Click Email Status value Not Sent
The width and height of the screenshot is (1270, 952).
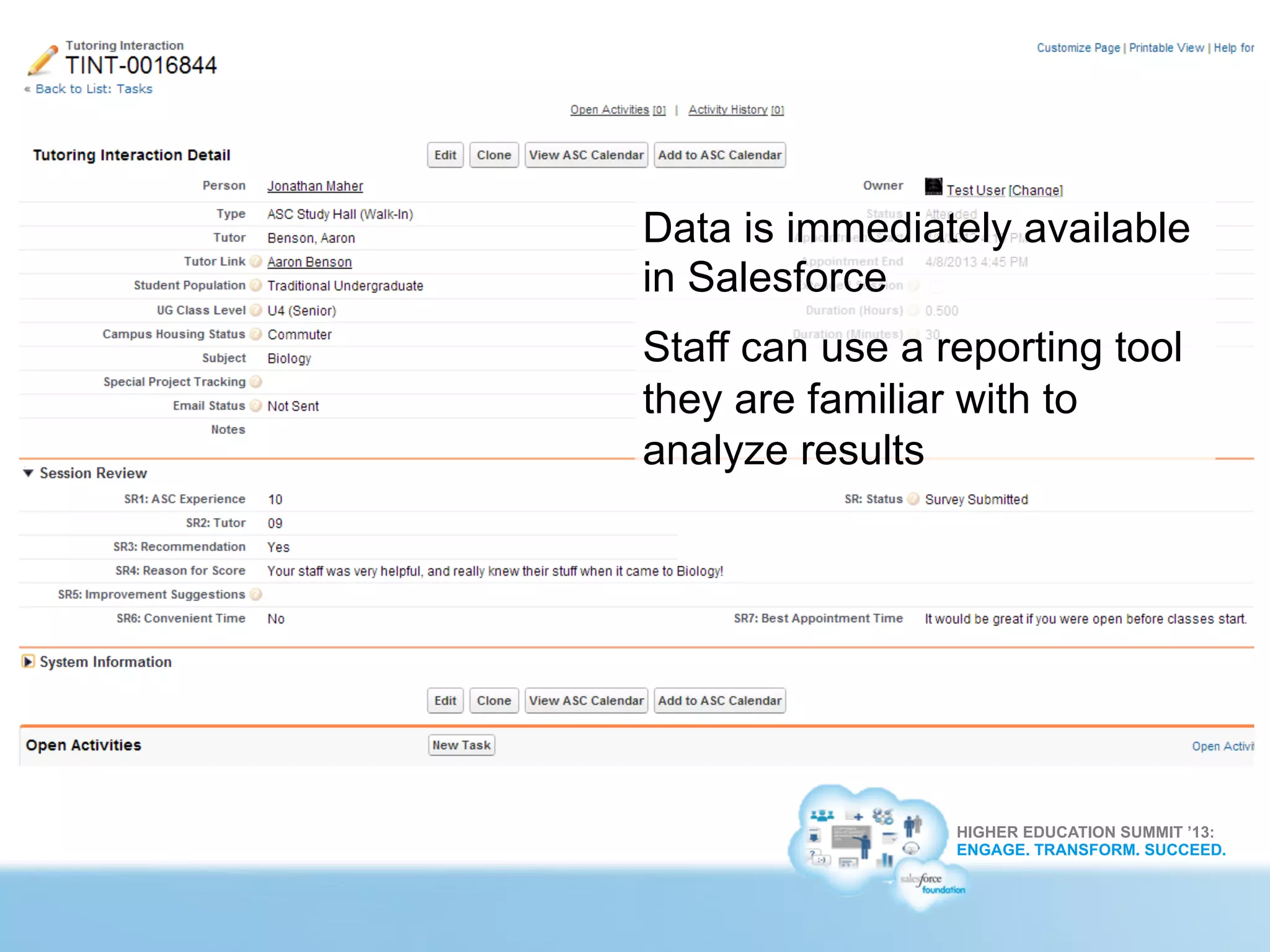pos(293,406)
